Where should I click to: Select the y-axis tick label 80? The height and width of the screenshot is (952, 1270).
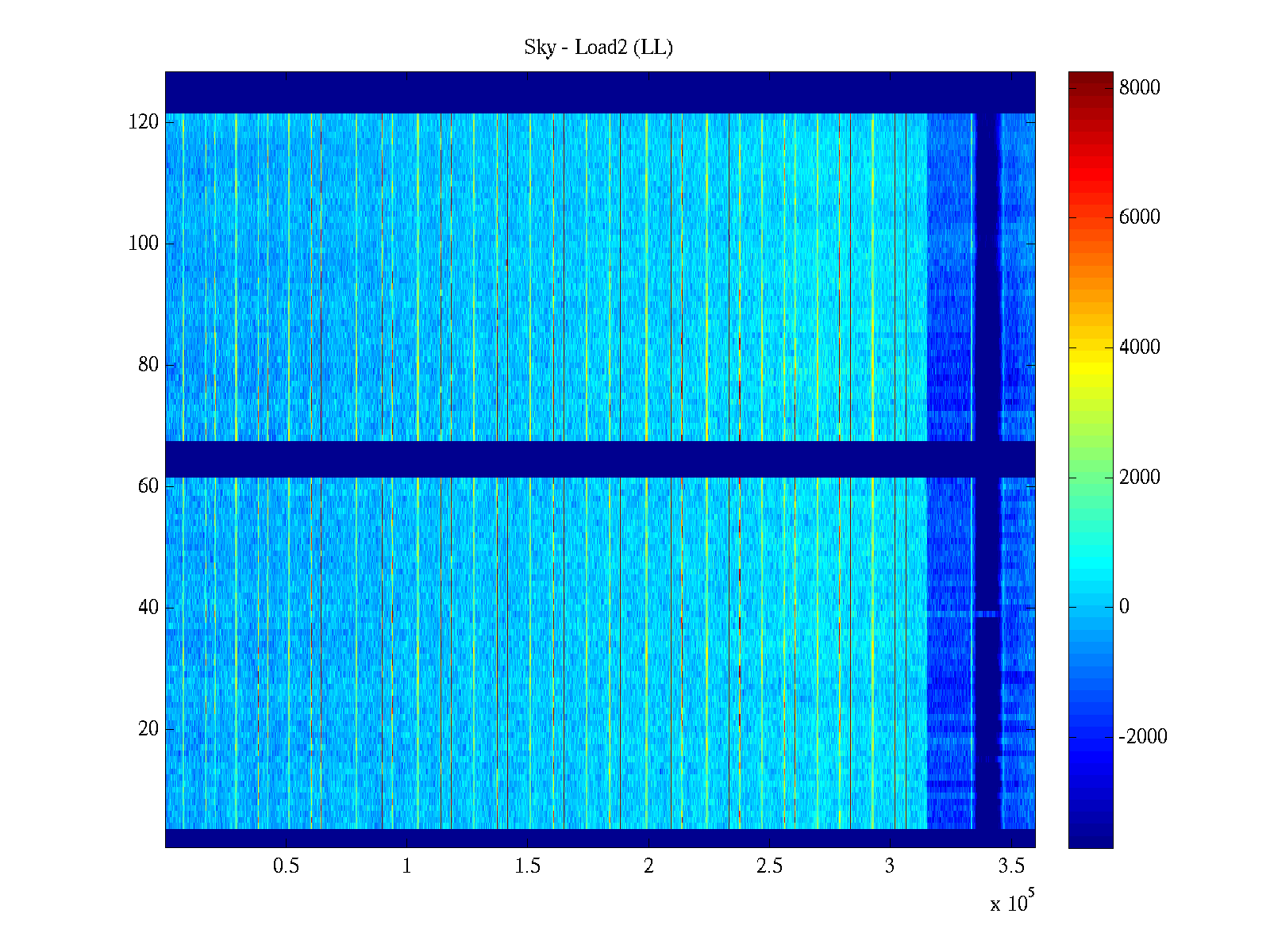coord(148,365)
